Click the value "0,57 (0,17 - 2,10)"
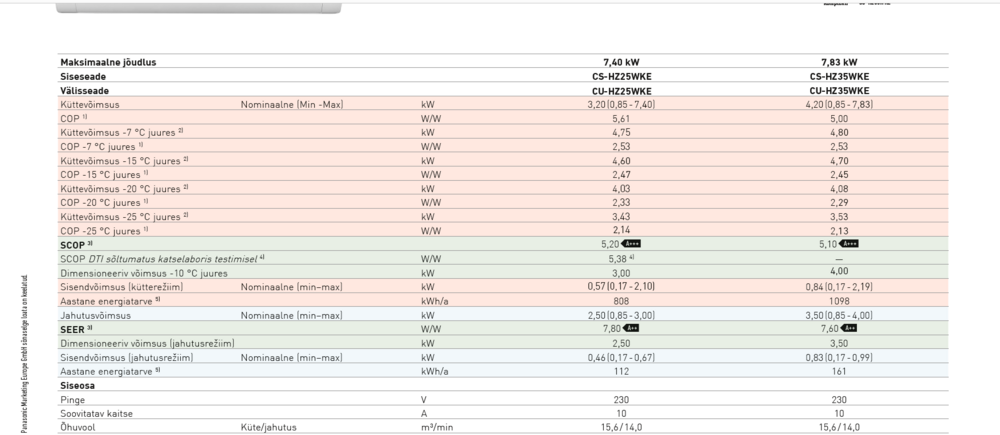This screenshot has width=1000, height=435. [x=621, y=287]
